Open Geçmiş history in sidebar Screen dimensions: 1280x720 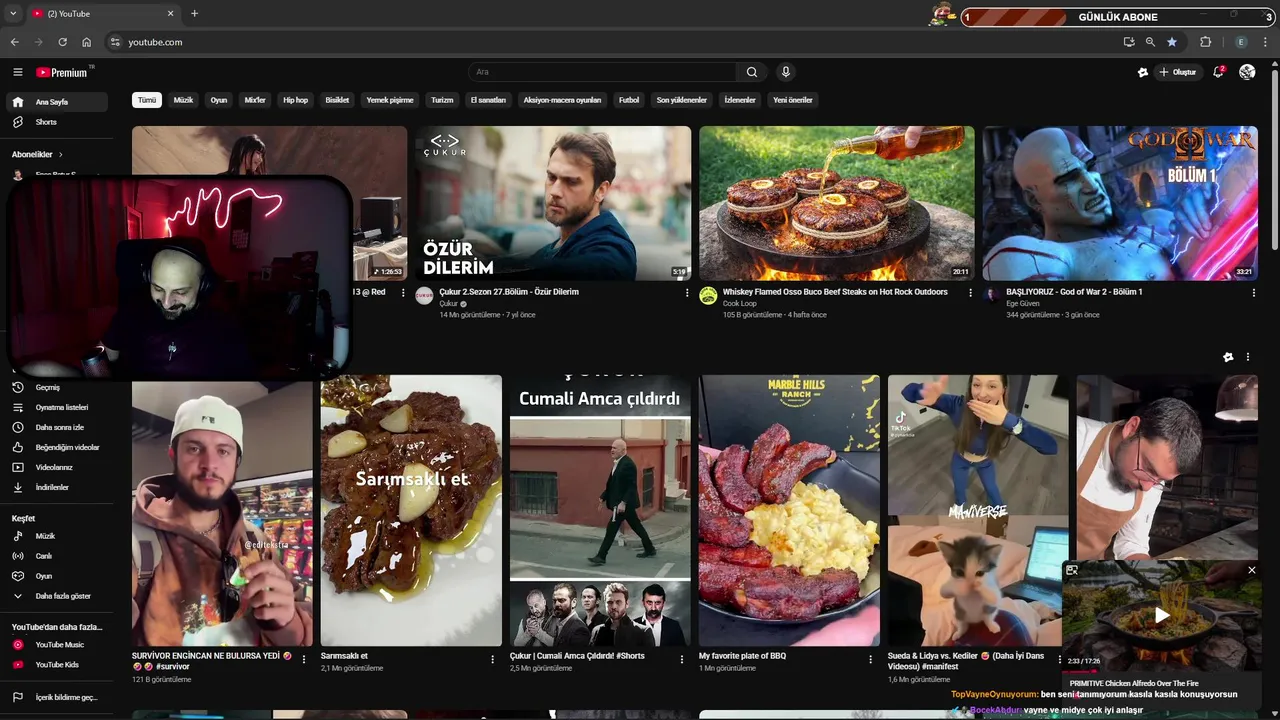pos(57,387)
